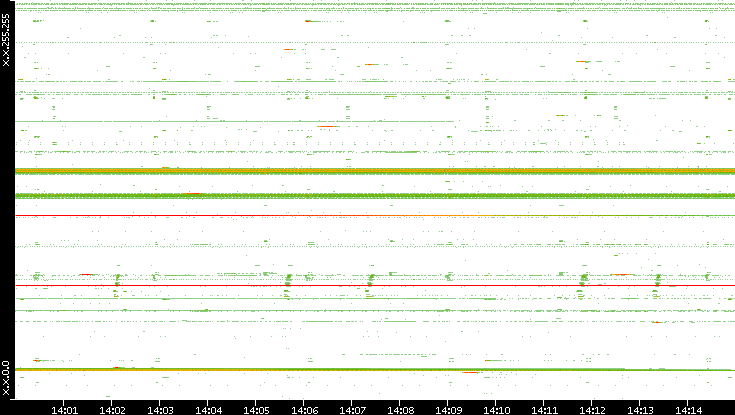Click the 14:14 time axis label
Viewport: 735px width, 415px height.
click(x=689, y=411)
